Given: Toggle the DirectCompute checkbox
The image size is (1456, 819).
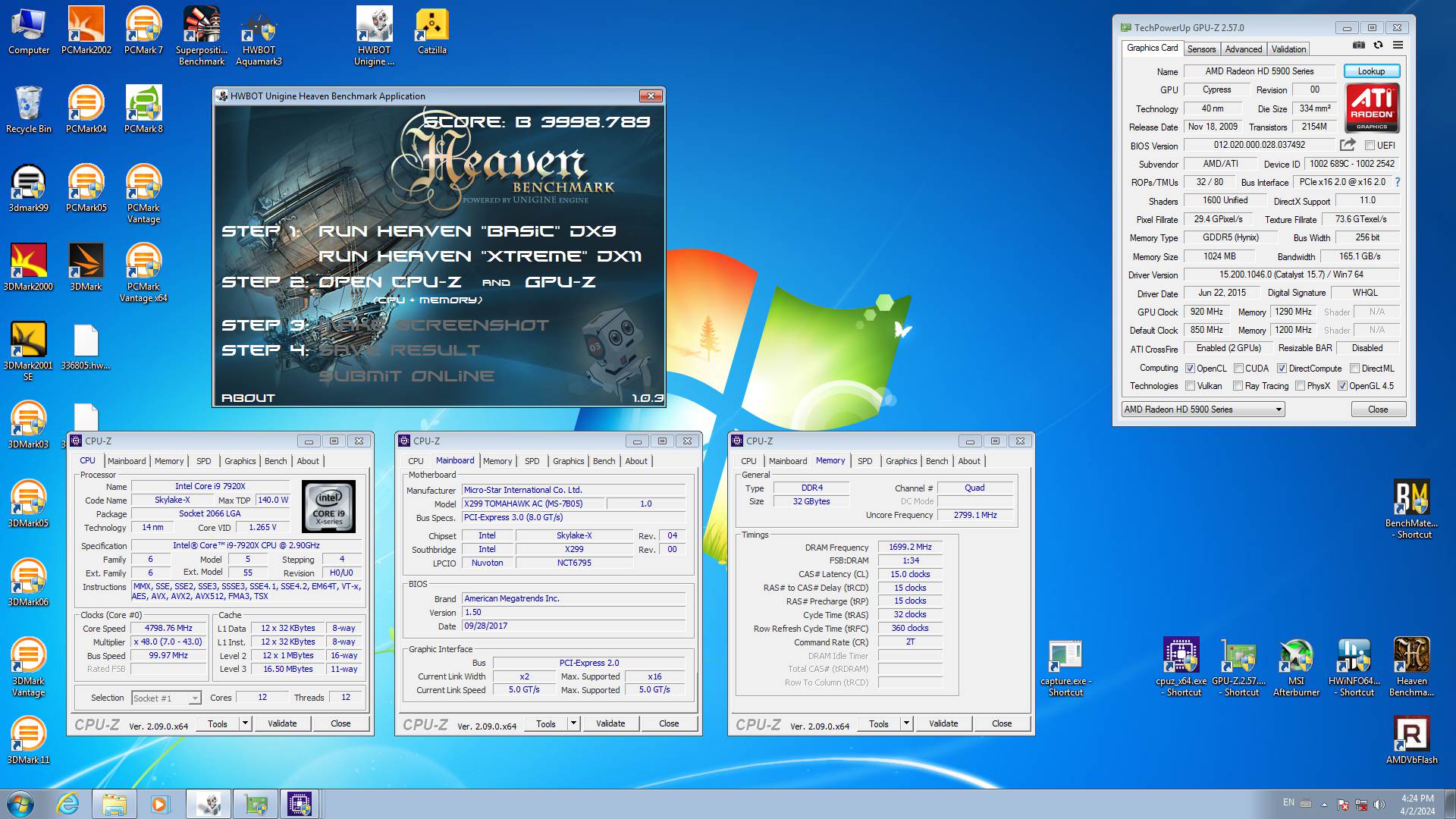Looking at the screenshot, I should coord(1282,369).
